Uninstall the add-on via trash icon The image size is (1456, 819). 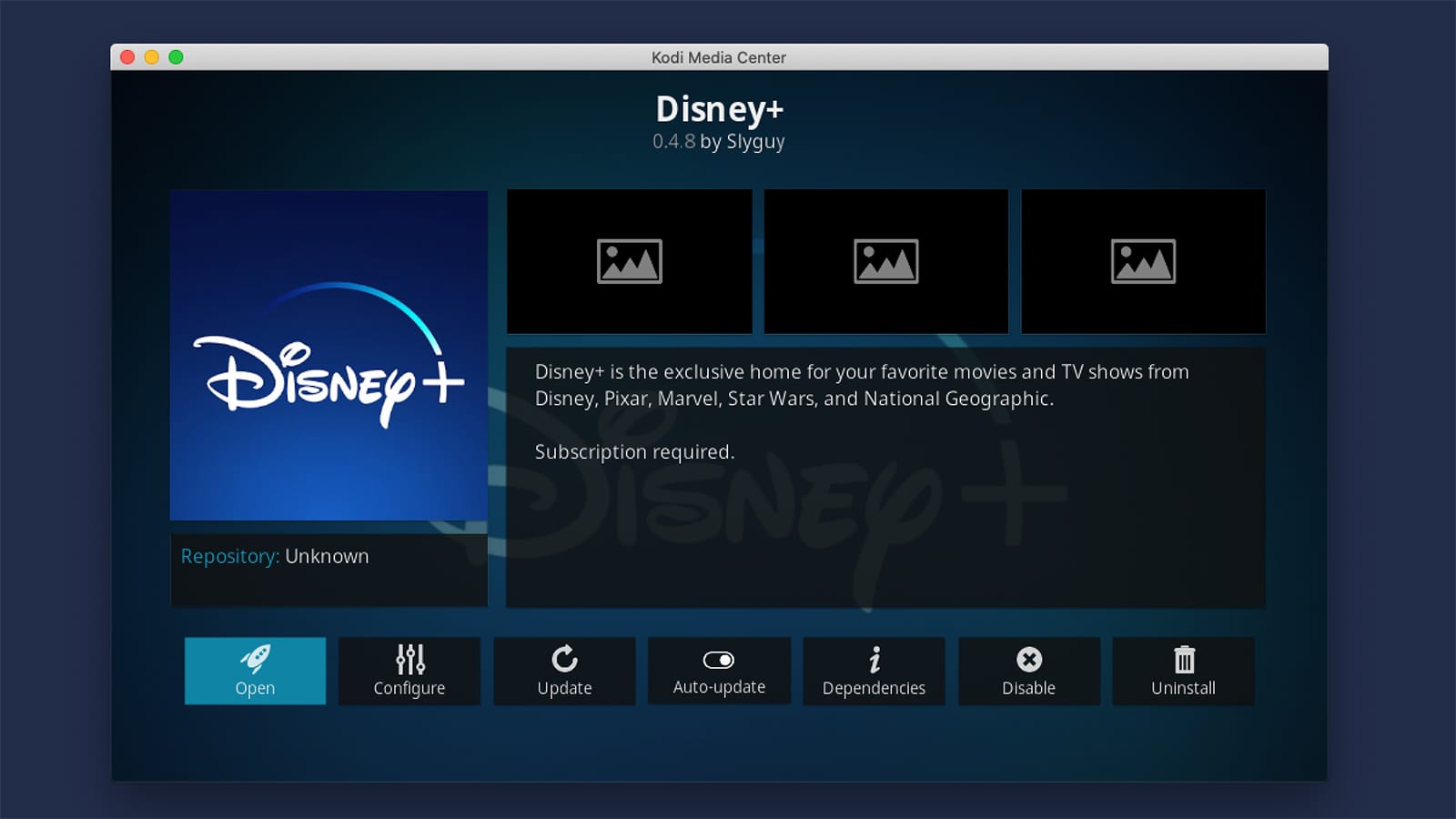pos(1184,659)
